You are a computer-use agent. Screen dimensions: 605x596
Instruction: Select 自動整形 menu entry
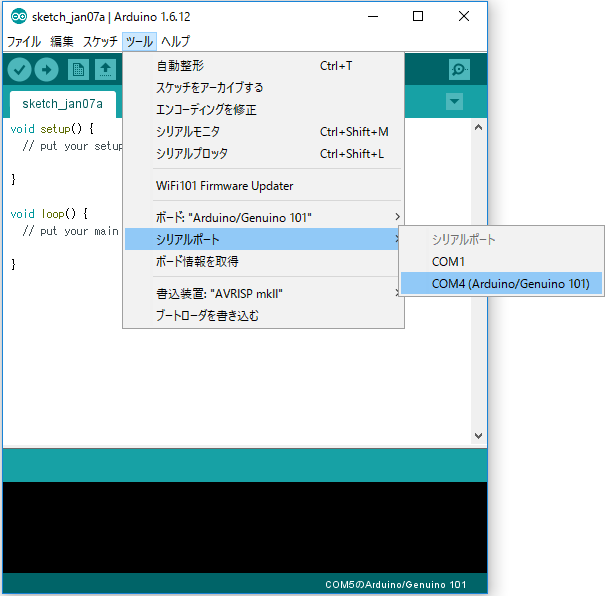click(264, 66)
